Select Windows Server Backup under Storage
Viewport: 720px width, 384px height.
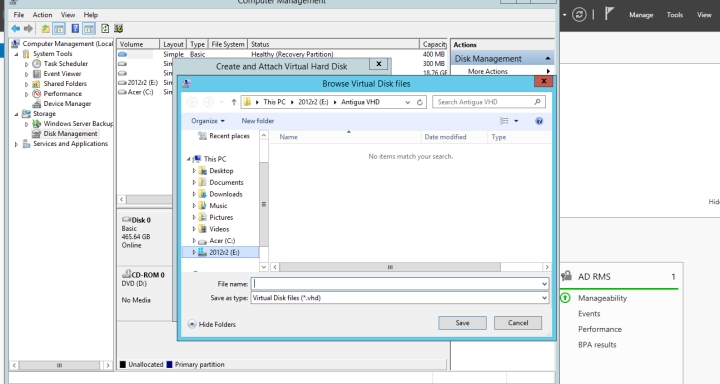(x=78, y=124)
